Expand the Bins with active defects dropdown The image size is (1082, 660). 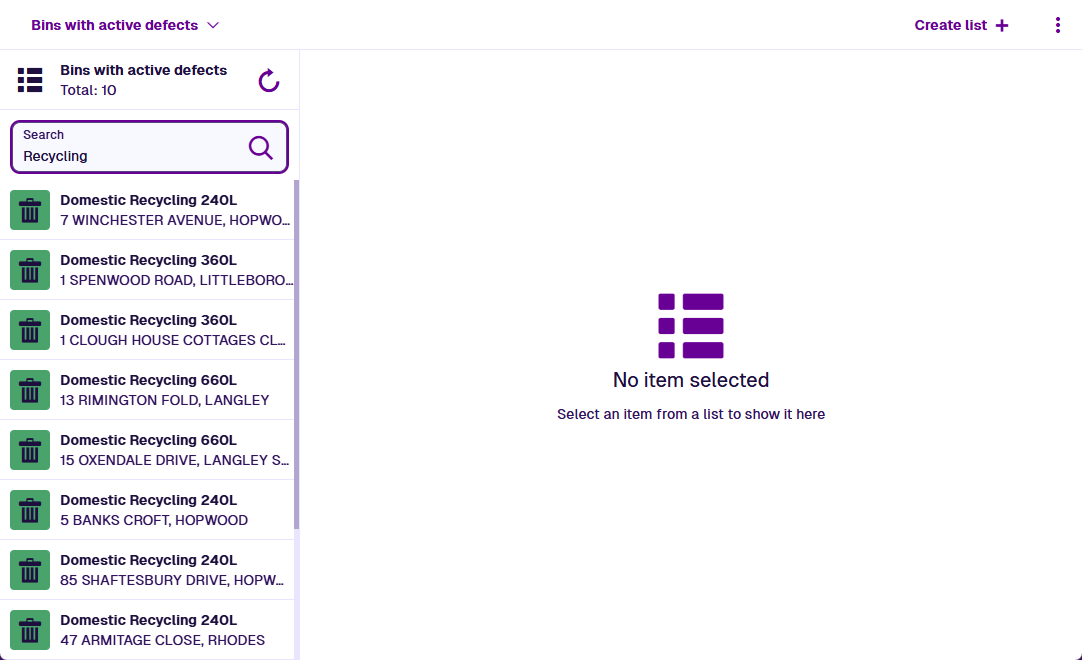point(125,25)
